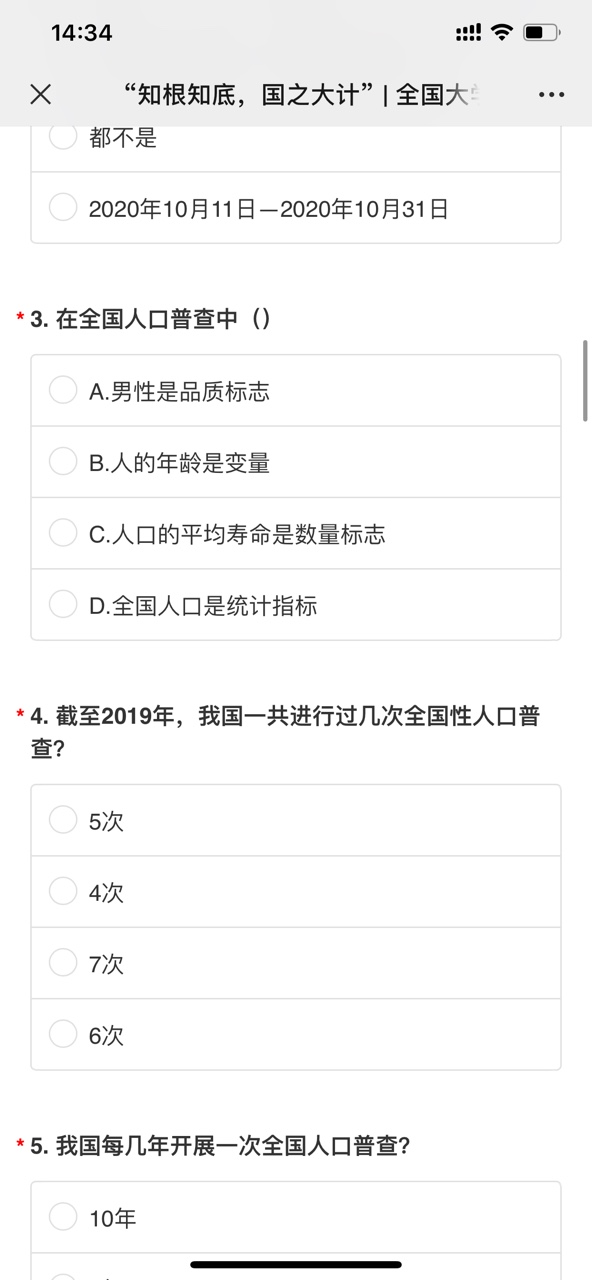Image resolution: width=592 pixels, height=1280 pixels.
Task: Mark D.全国人口是统计指标 as answer
Action: coord(296,605)
